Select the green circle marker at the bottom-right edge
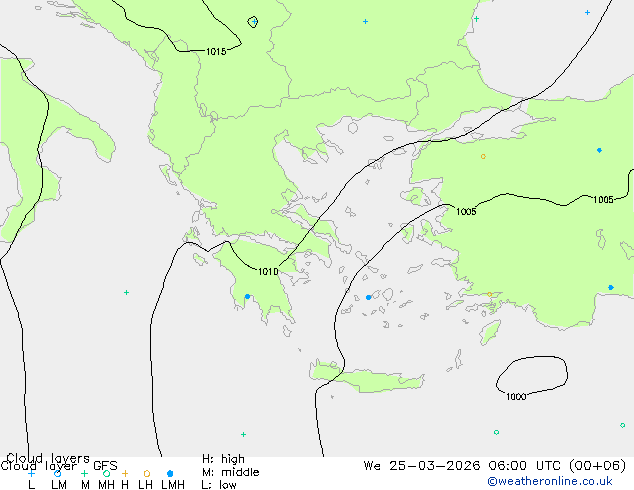This screenshot has height=490, width=634. (x=622, y=425)
